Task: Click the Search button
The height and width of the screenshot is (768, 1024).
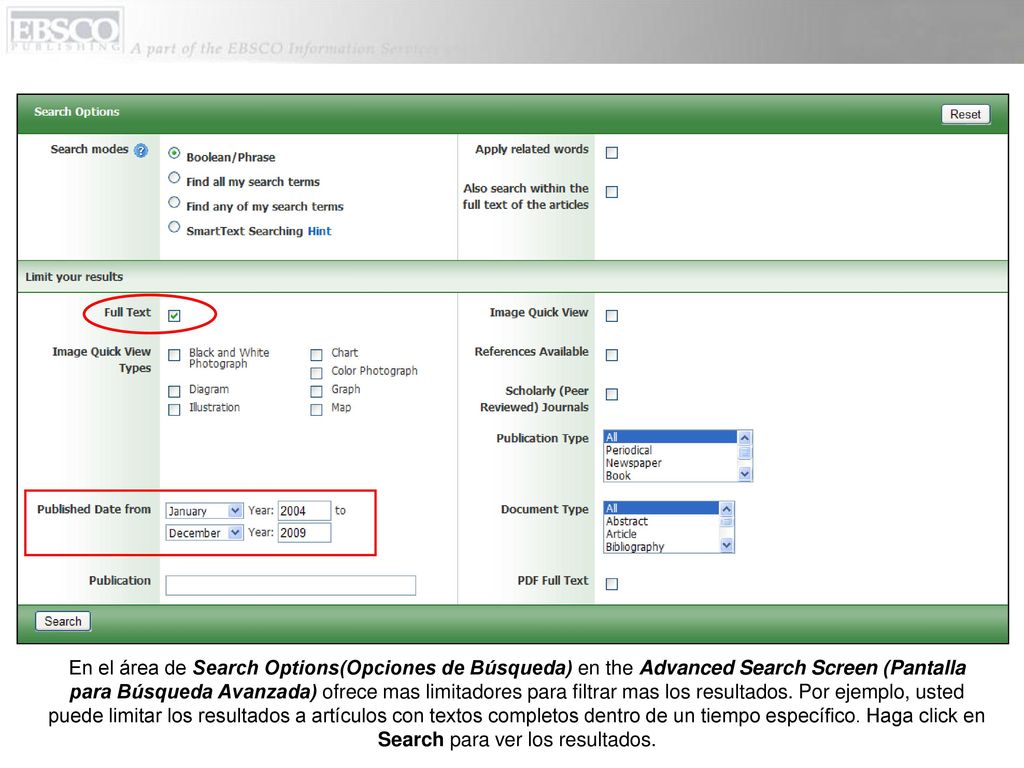Action: click(63, 622)
